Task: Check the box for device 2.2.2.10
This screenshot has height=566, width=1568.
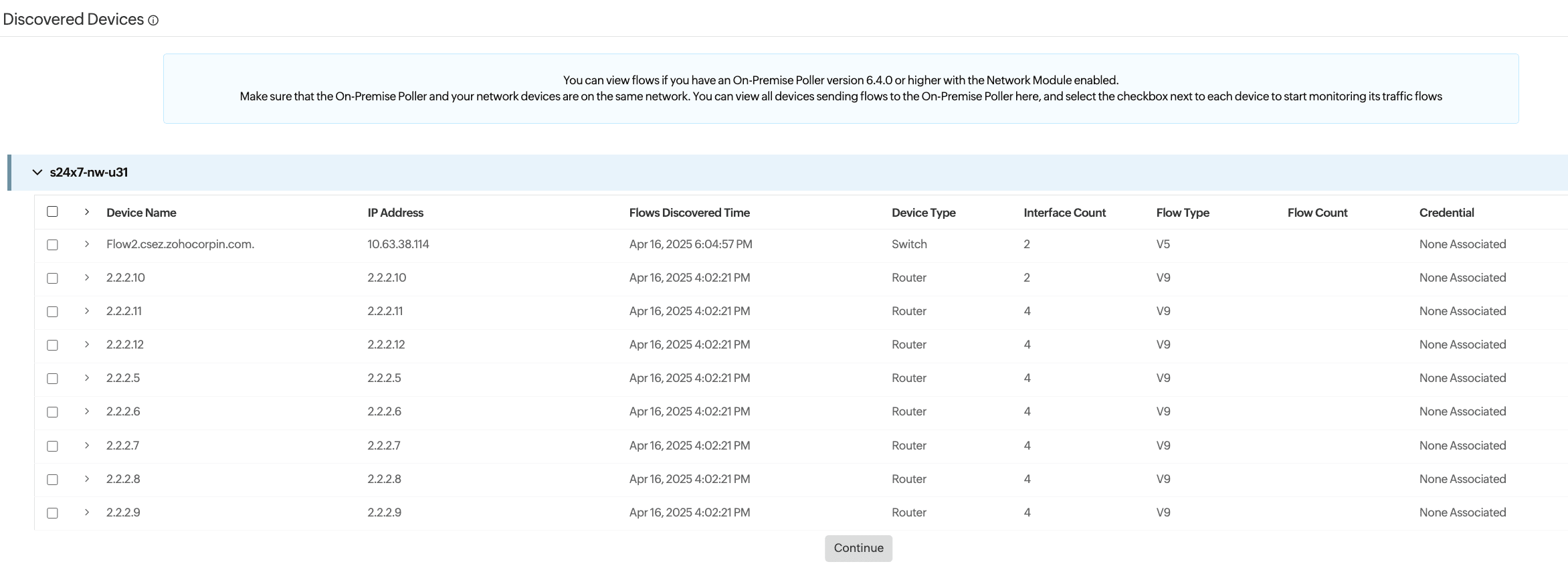Action: pyautogui.click(x=52, y=278)
